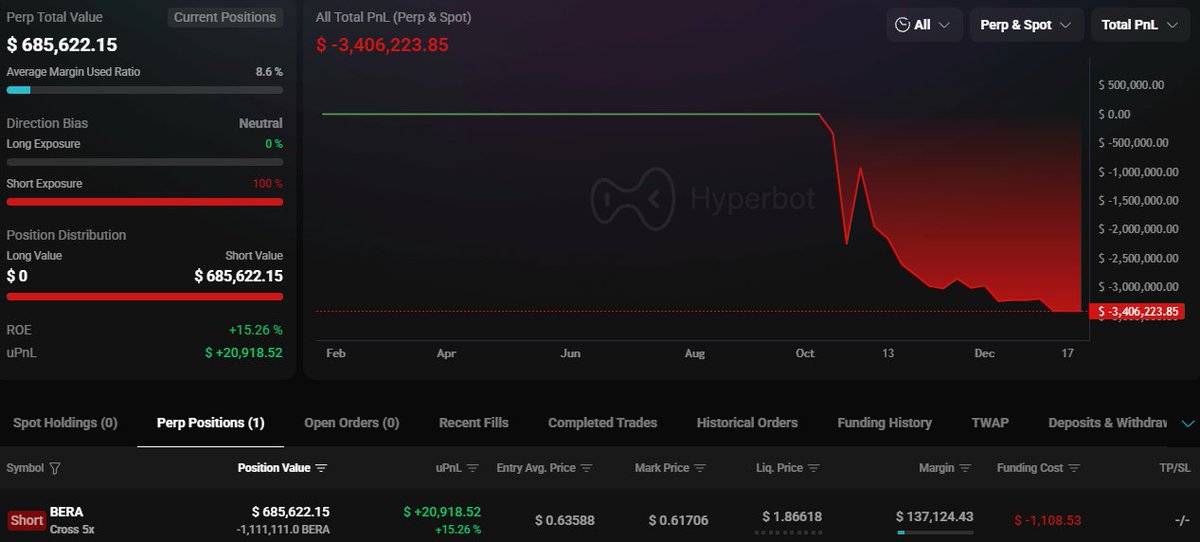The width and height of the screenshot is (1200, 542).
Task: Sort by Position Value using its sort icon
Action: [x=321, y=468]
